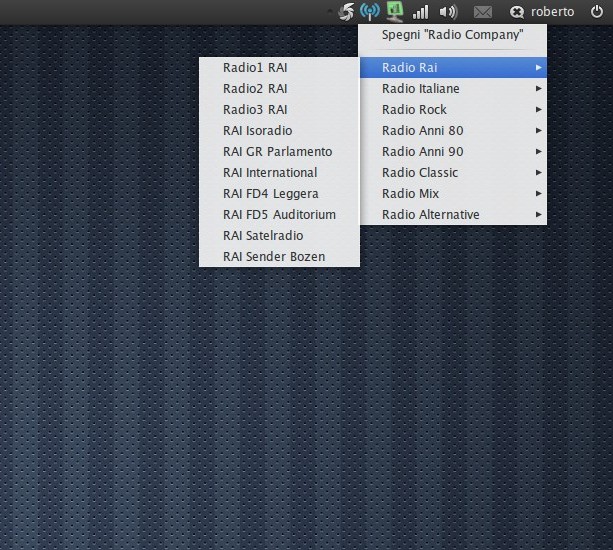Viewport: 613px width, 550px height.
Task: Play the Radio1 RAI station
Action: (279, 68)
